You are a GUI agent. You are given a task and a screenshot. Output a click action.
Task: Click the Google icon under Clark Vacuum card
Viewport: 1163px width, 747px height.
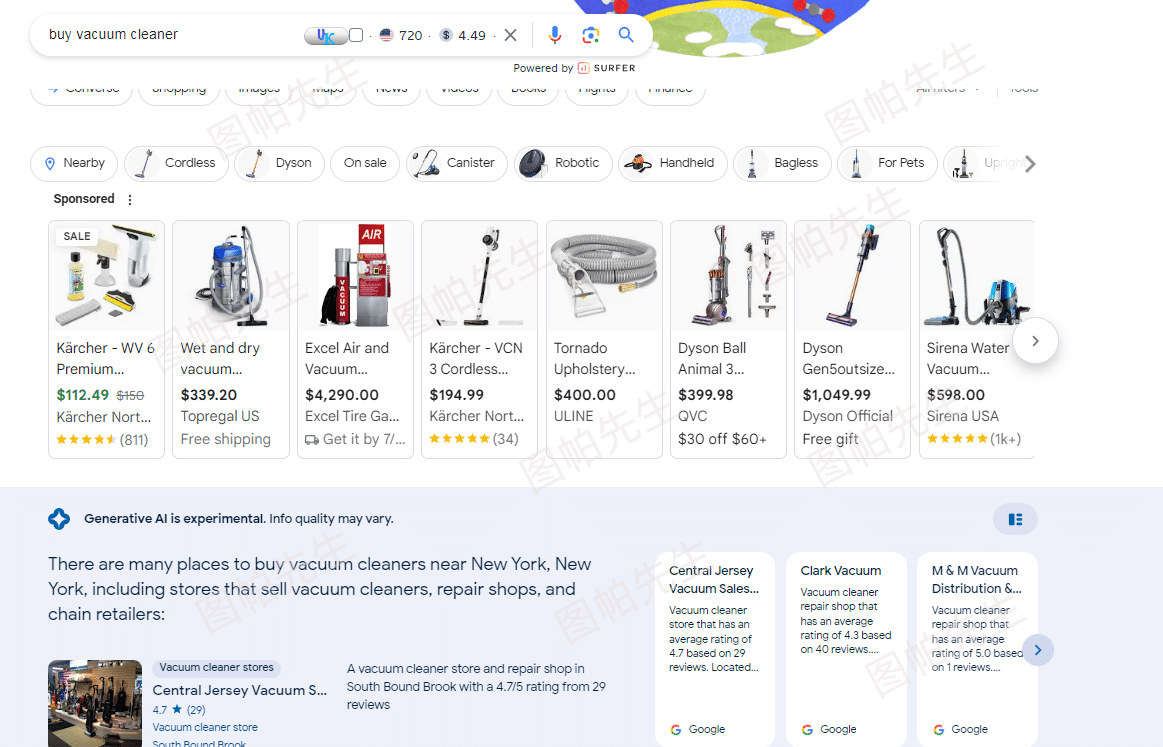click(807, 730)
